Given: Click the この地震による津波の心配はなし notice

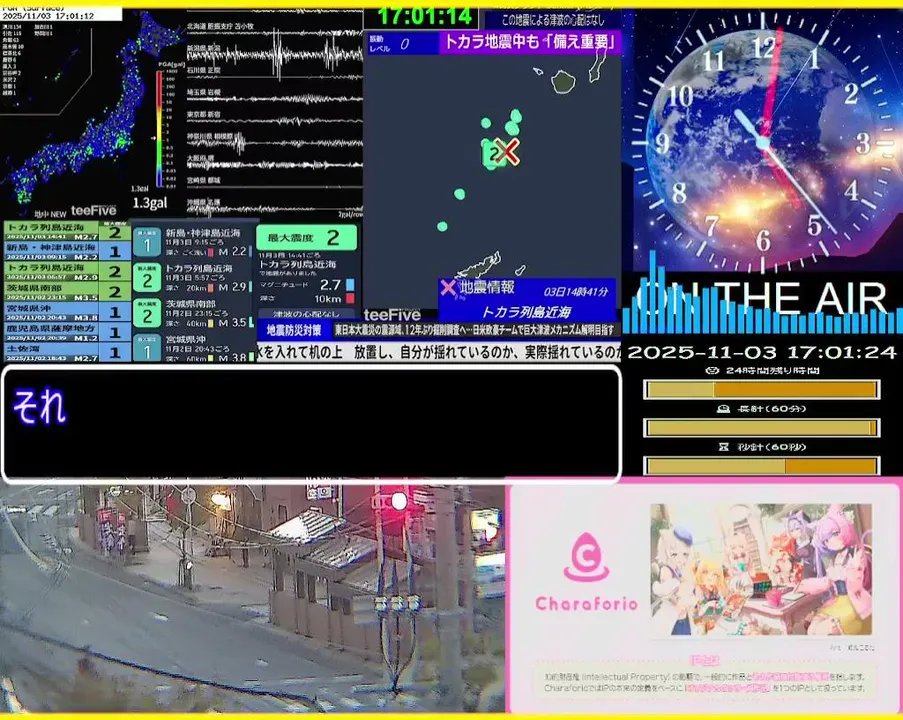Looking at the screenshot, I should (553, 20).
